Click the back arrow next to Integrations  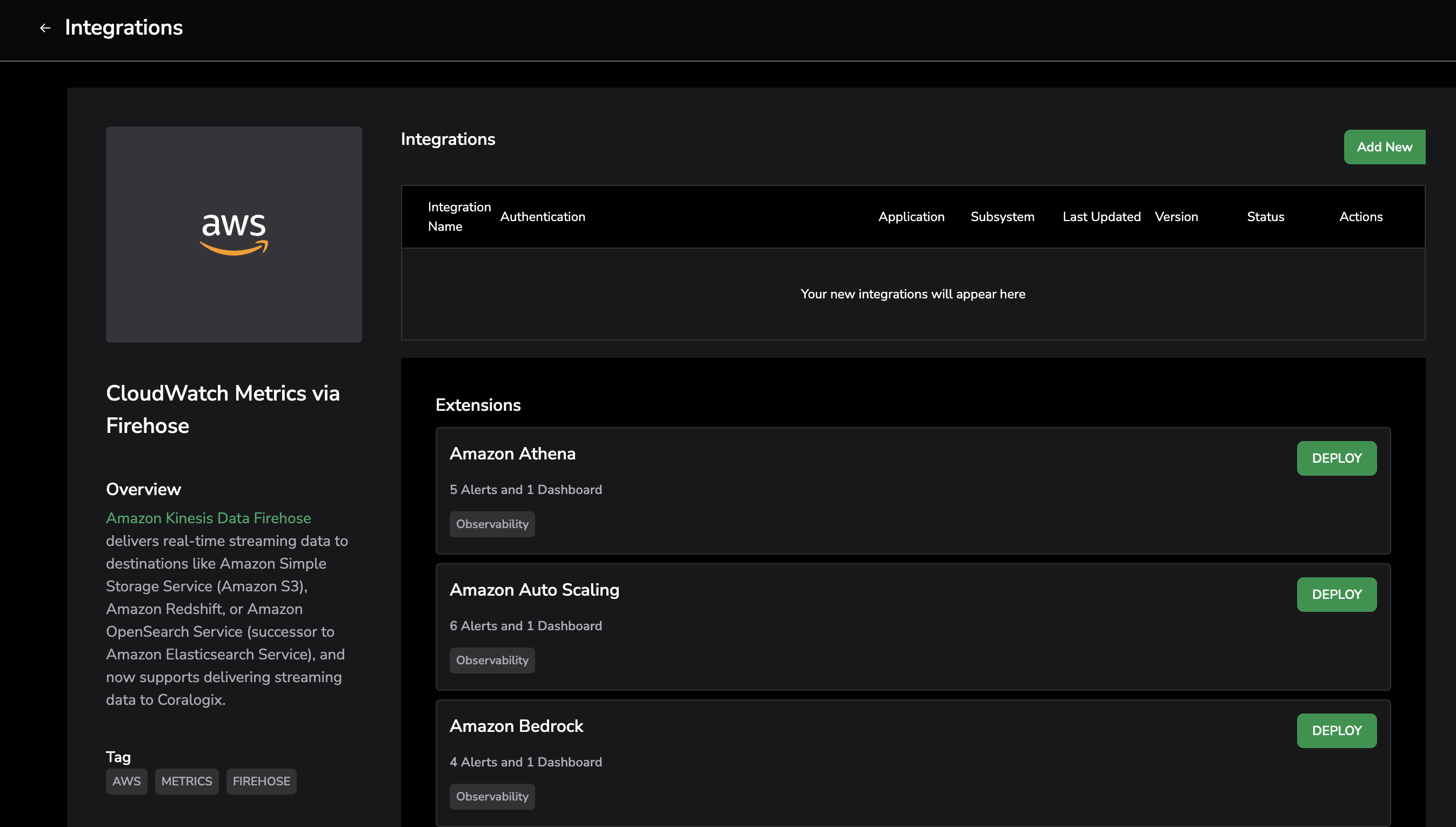[x=45, y=28]
